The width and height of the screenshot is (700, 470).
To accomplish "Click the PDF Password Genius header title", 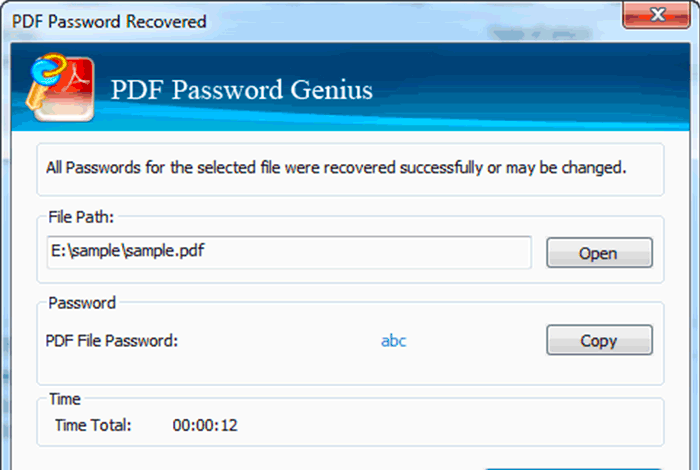I will [242, 90].
